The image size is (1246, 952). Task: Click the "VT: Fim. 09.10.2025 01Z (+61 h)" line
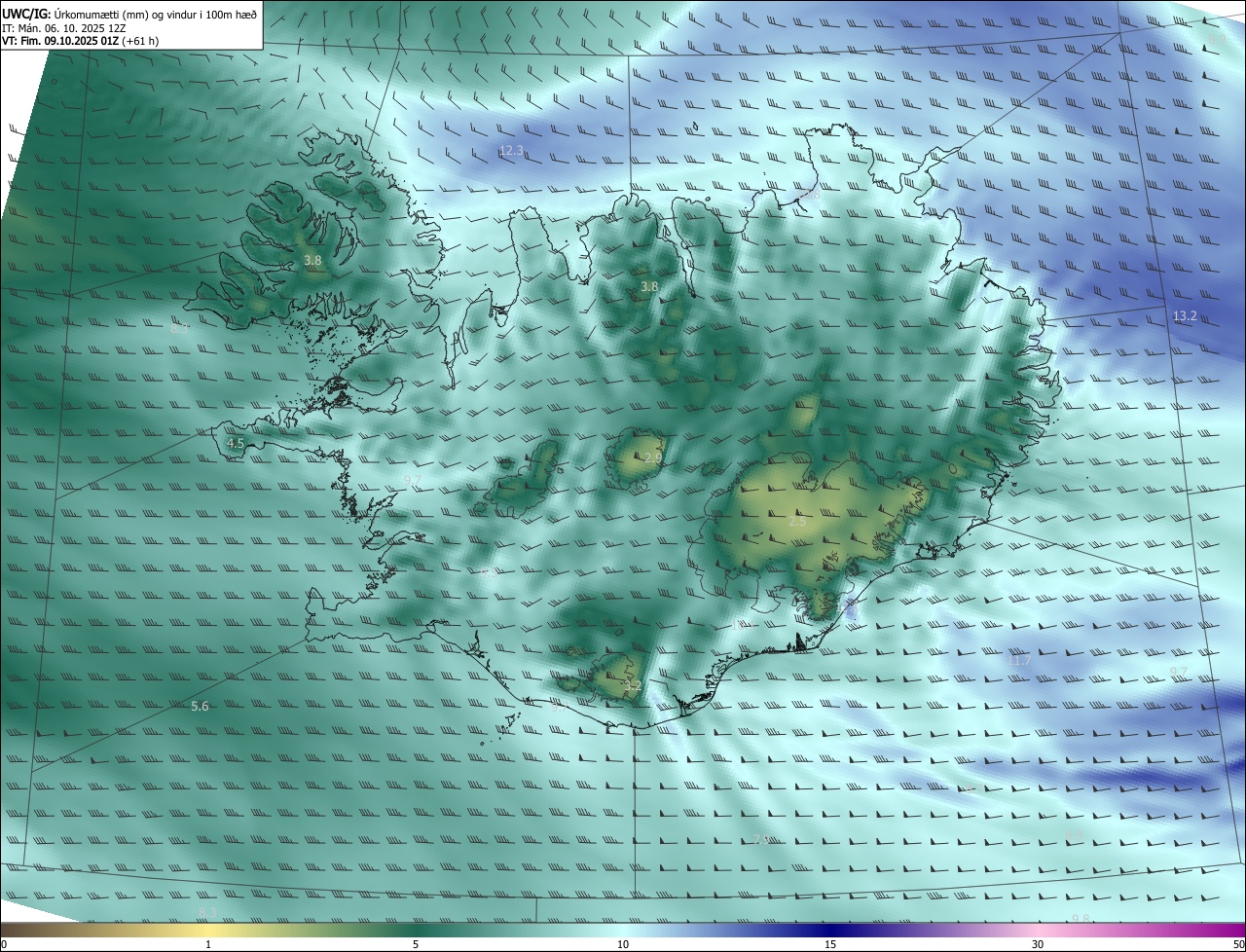click(x=80, y=41)
